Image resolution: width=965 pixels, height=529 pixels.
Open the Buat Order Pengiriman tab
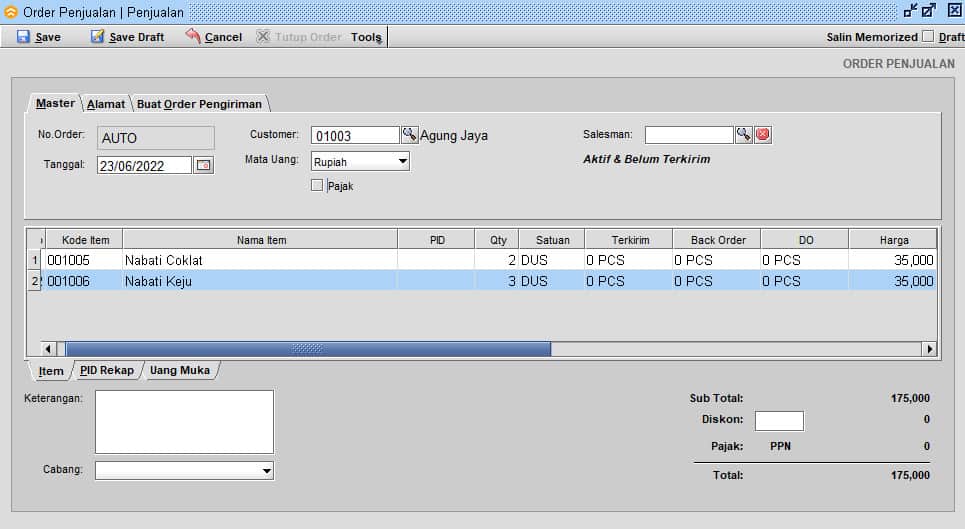pos(199,104)
